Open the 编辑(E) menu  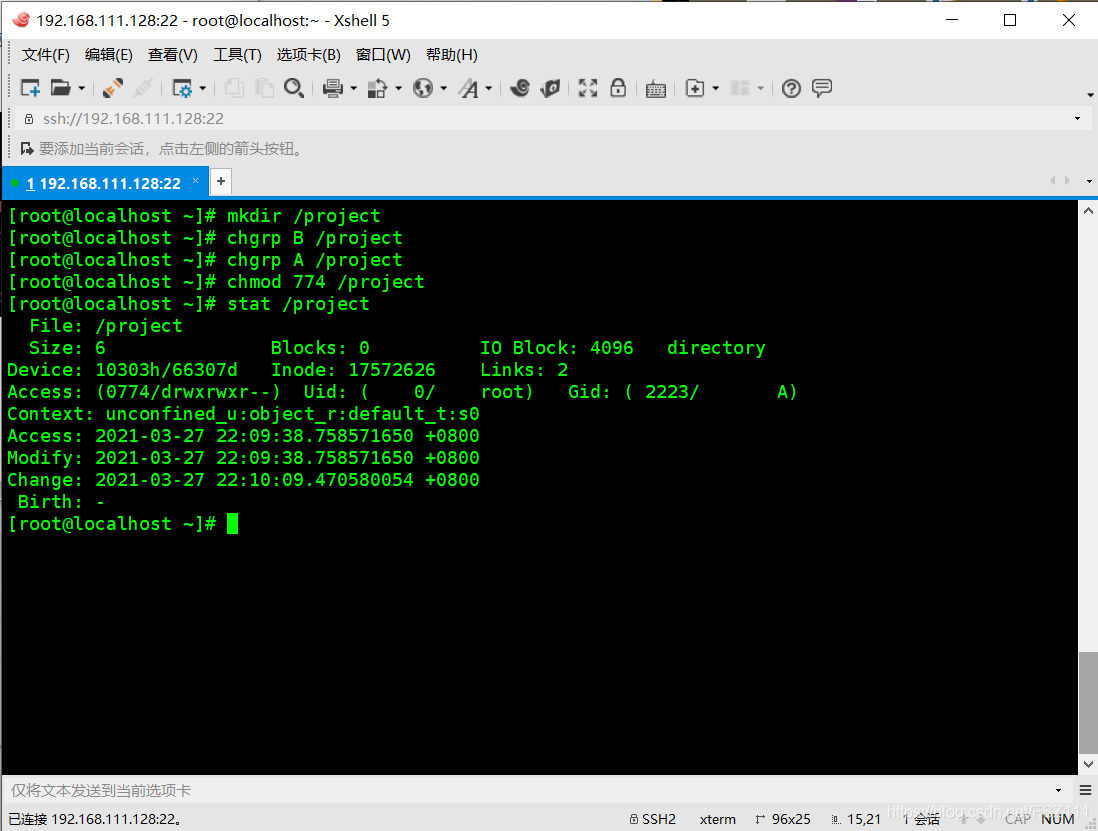click(109, 55)
